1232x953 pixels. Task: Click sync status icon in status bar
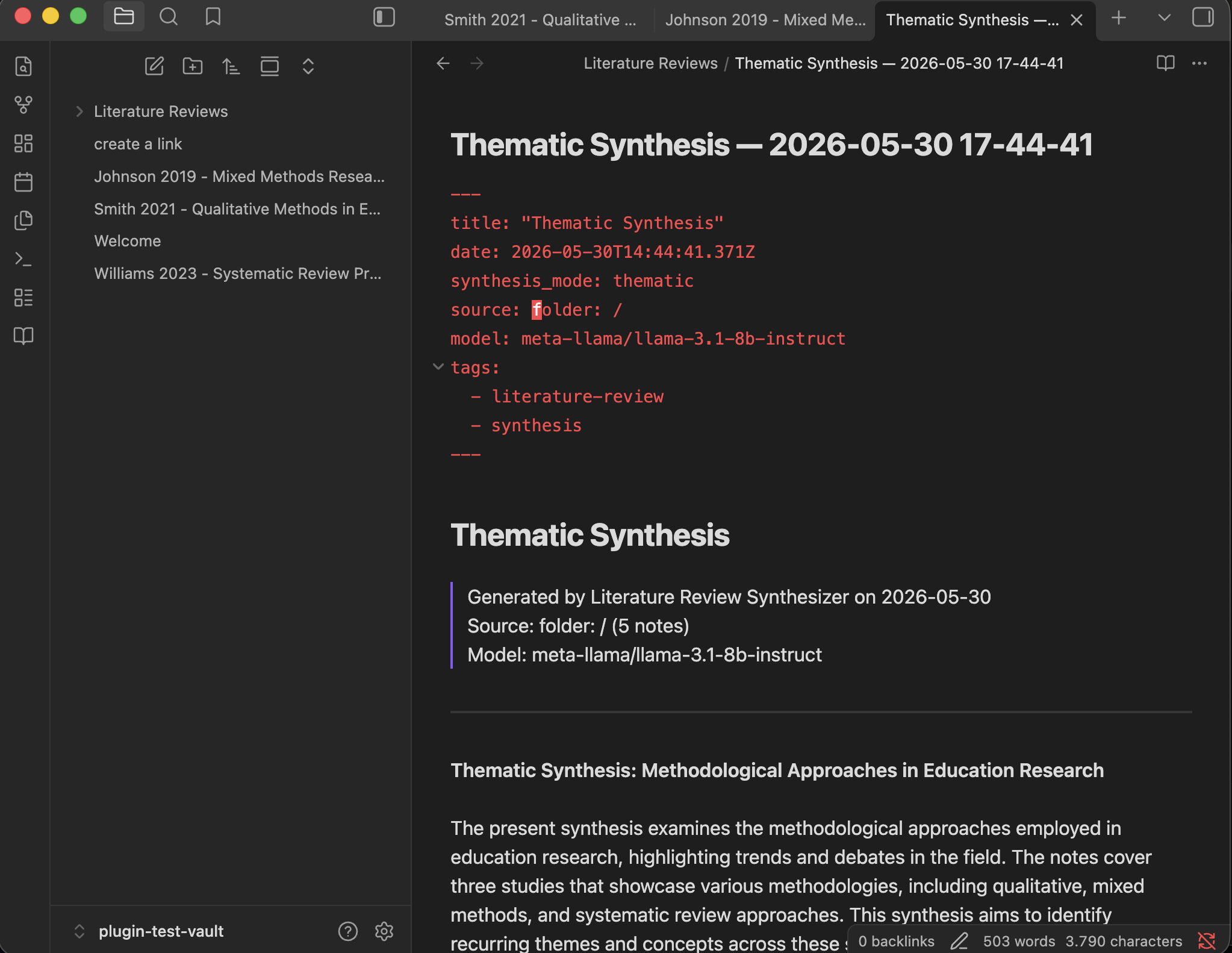[1207, 942]
